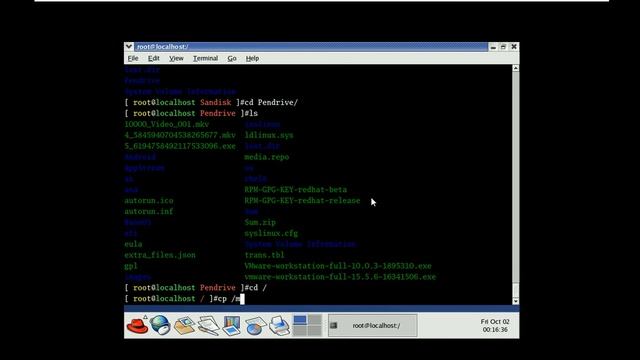Click the media.repo entry
This screenshot has height=360, width=640.
pyautogui.click(x=267, y=157)
